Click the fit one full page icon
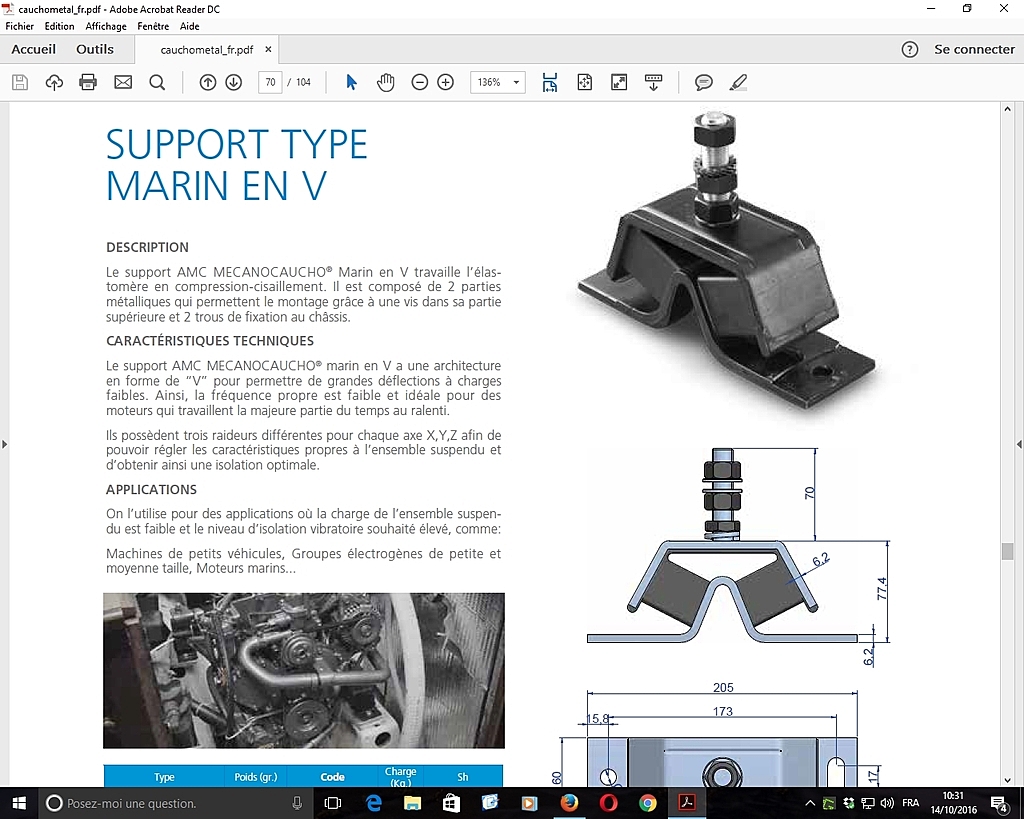The height and width of the screenshot is (819, 1024). pyautogui.click(x=584, y=82)
